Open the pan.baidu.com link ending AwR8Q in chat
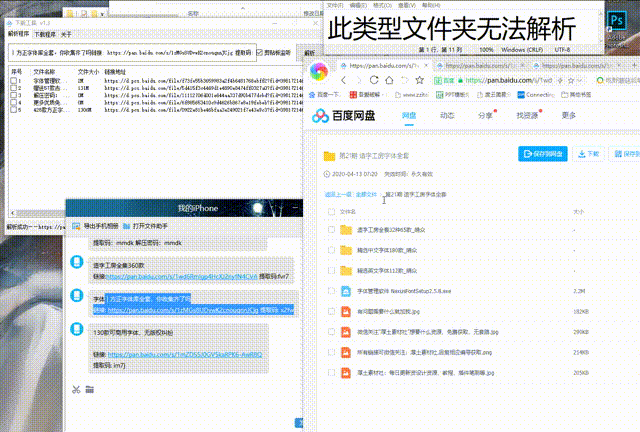The width and height of the screenshot is (640, 432). pos(185,355)
